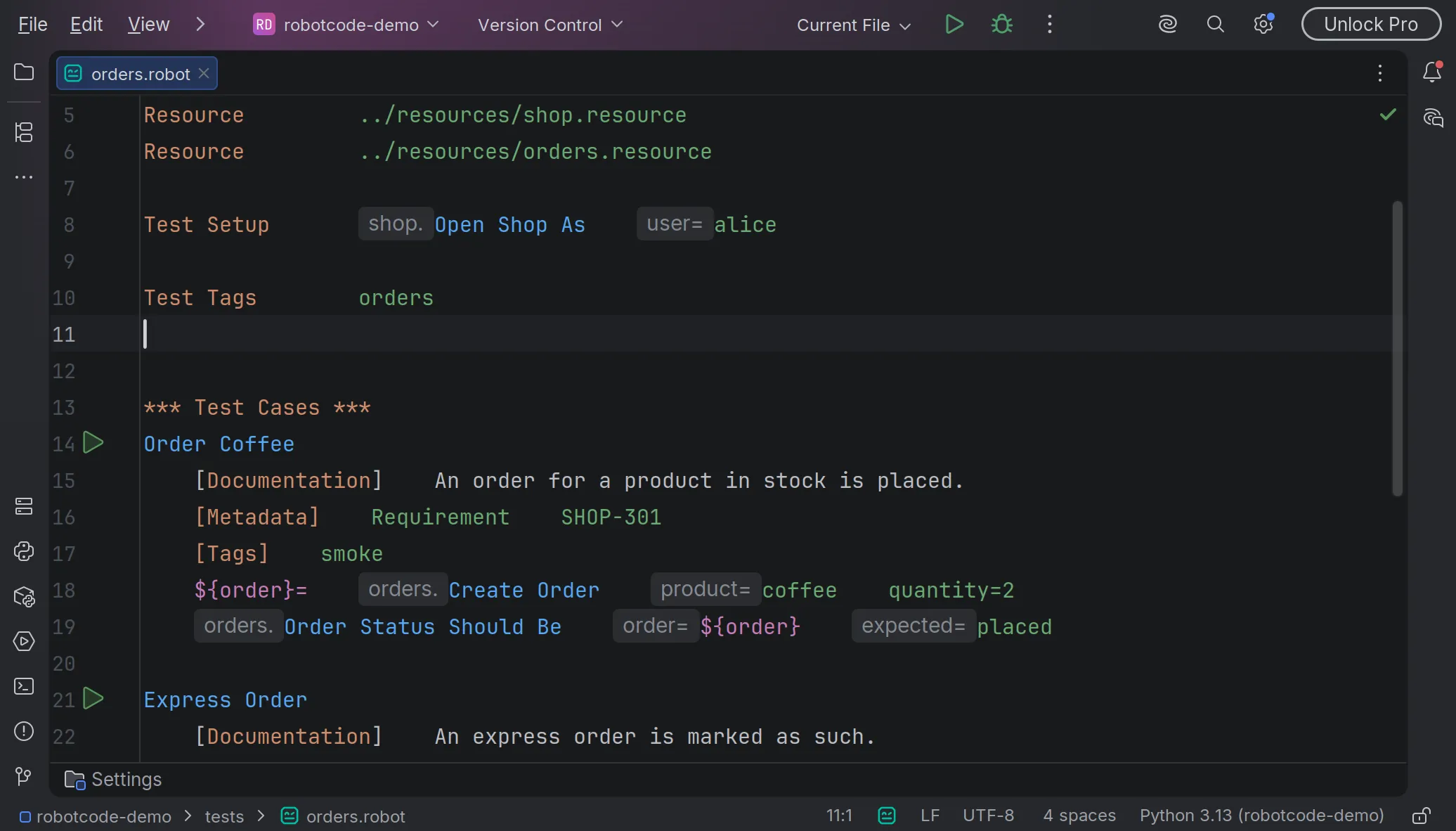Open more run actions vertical dots
The image size is (1456, 831).
click(1049, 25)
